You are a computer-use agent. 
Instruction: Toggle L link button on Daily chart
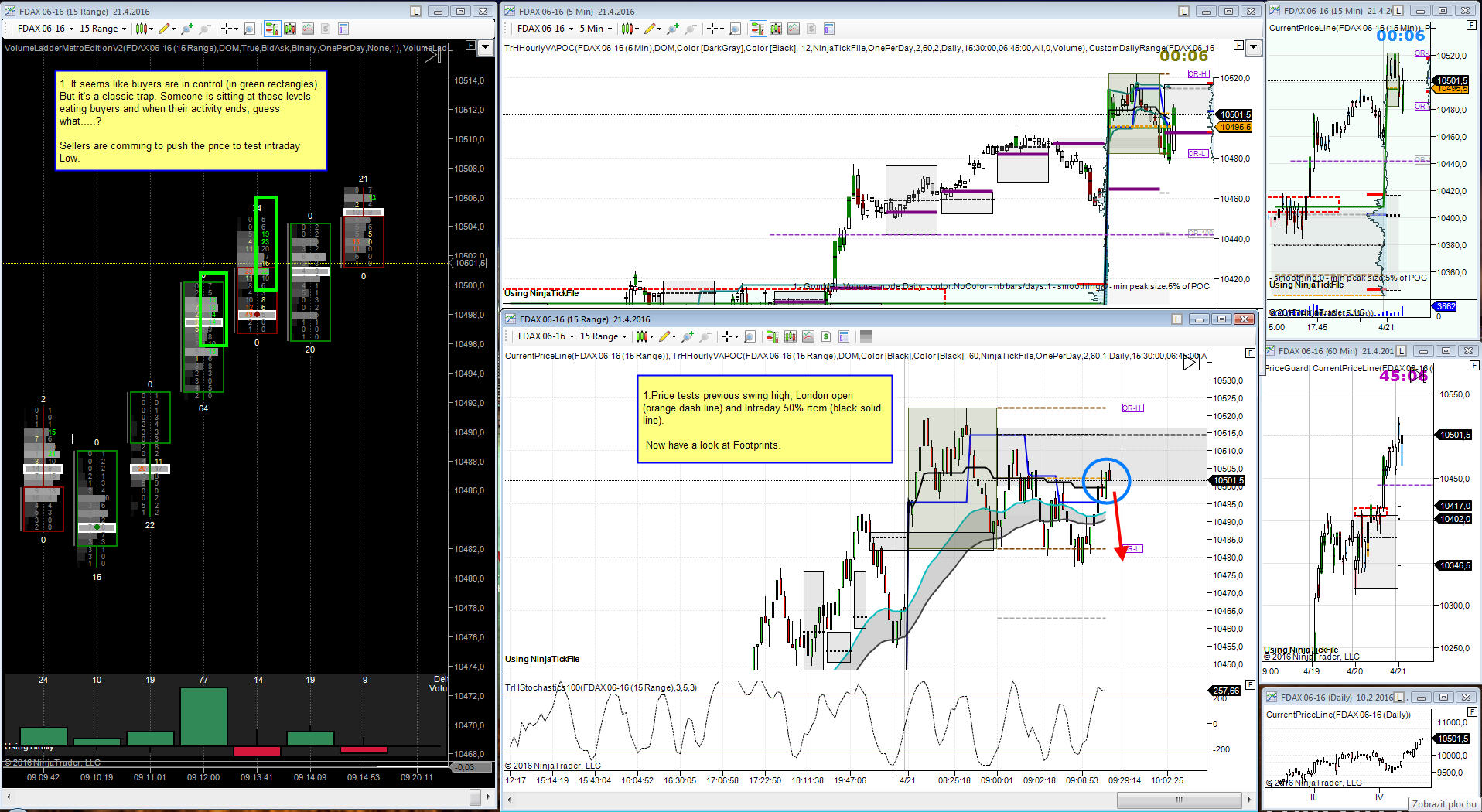click(1399, 698)
